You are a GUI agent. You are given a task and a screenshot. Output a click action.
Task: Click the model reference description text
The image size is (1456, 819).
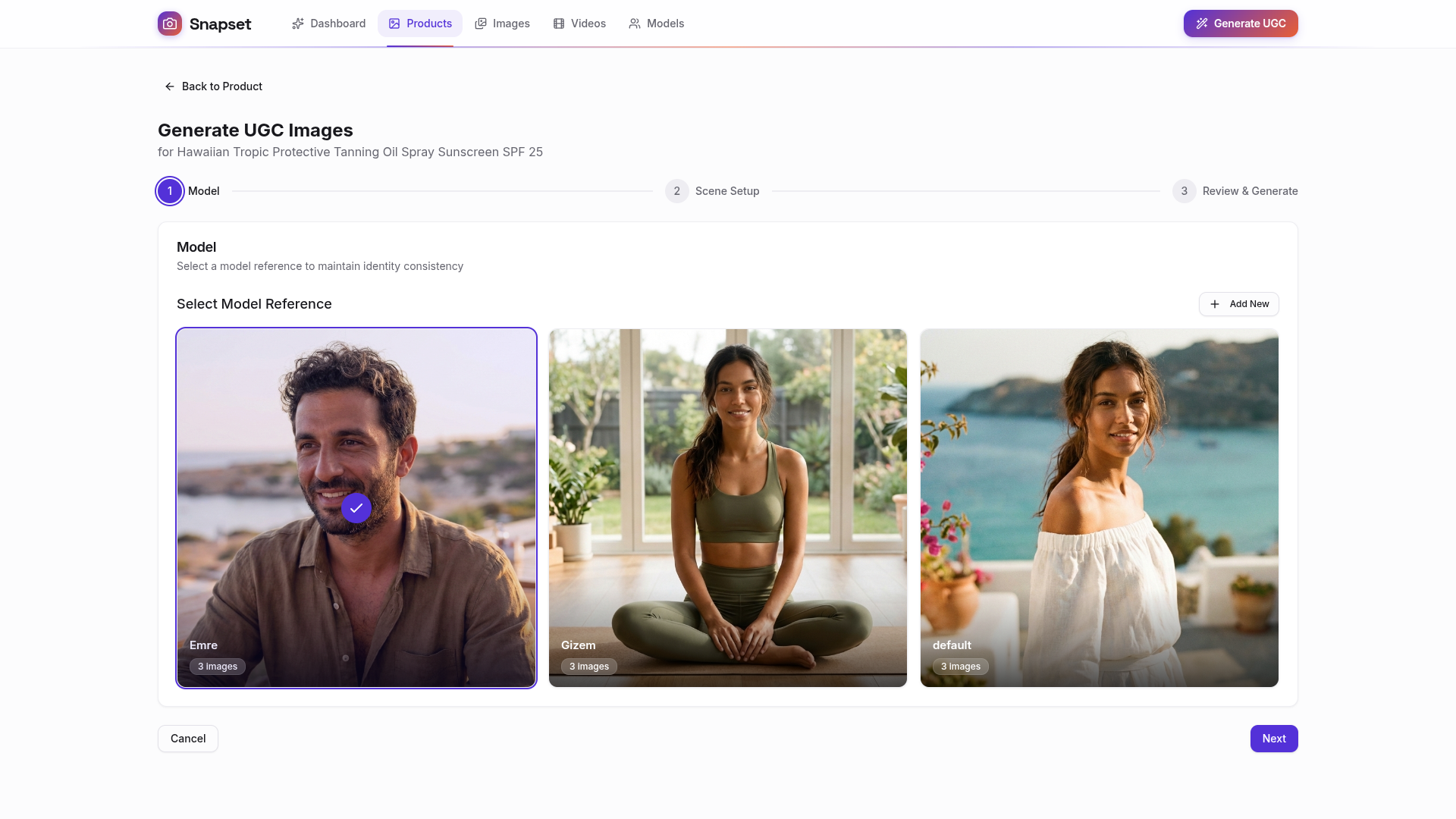[x=320, y=266]
